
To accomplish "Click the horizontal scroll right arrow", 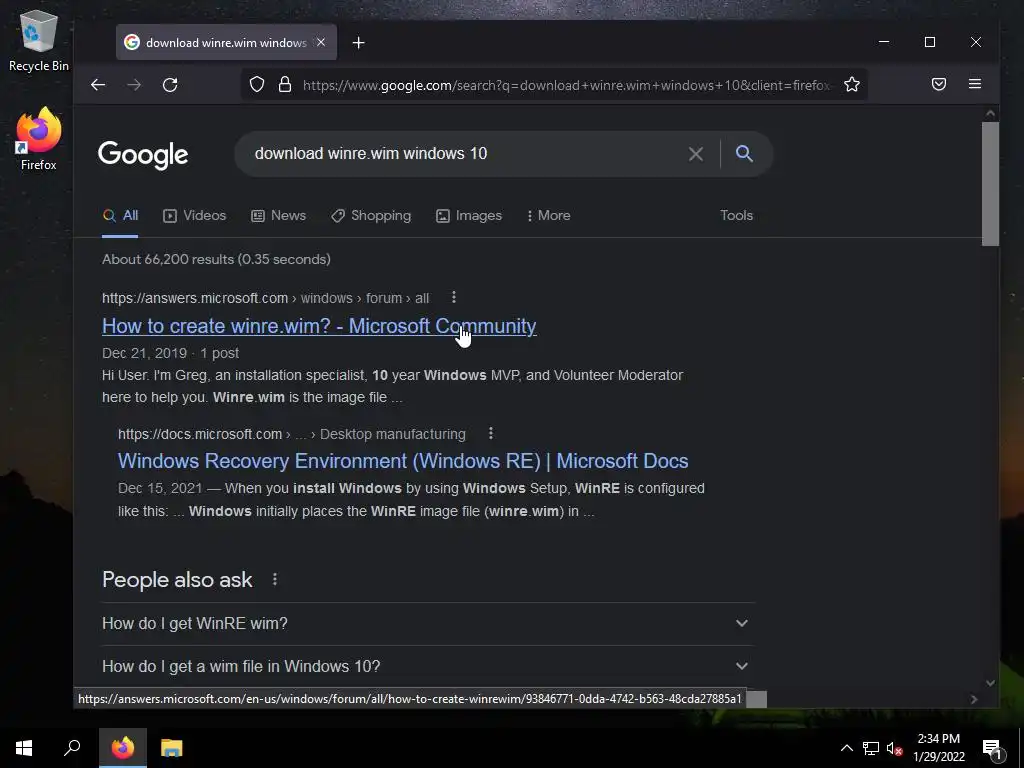I will 974,699.
